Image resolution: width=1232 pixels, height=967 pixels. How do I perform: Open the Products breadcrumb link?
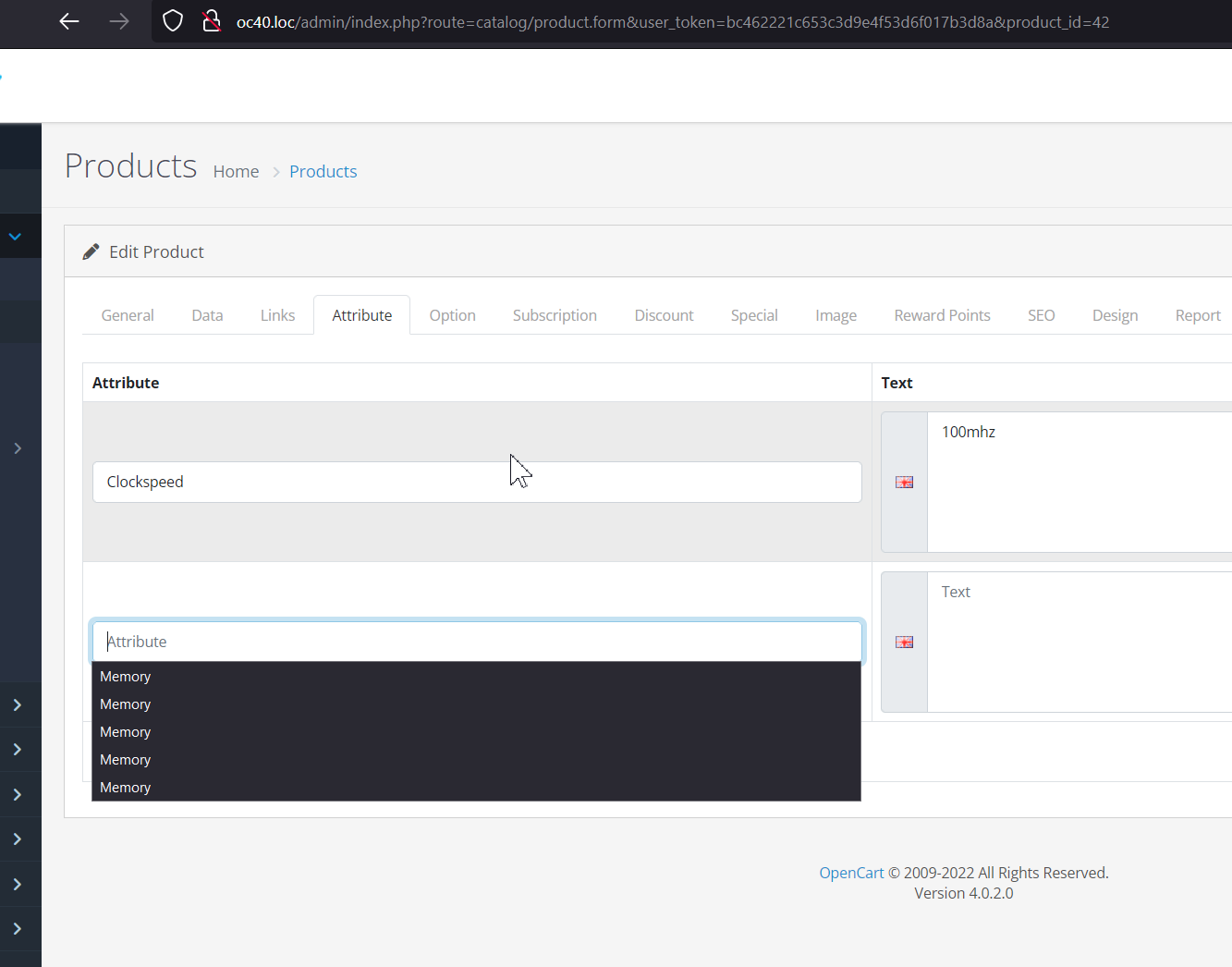tap(323, 171)
